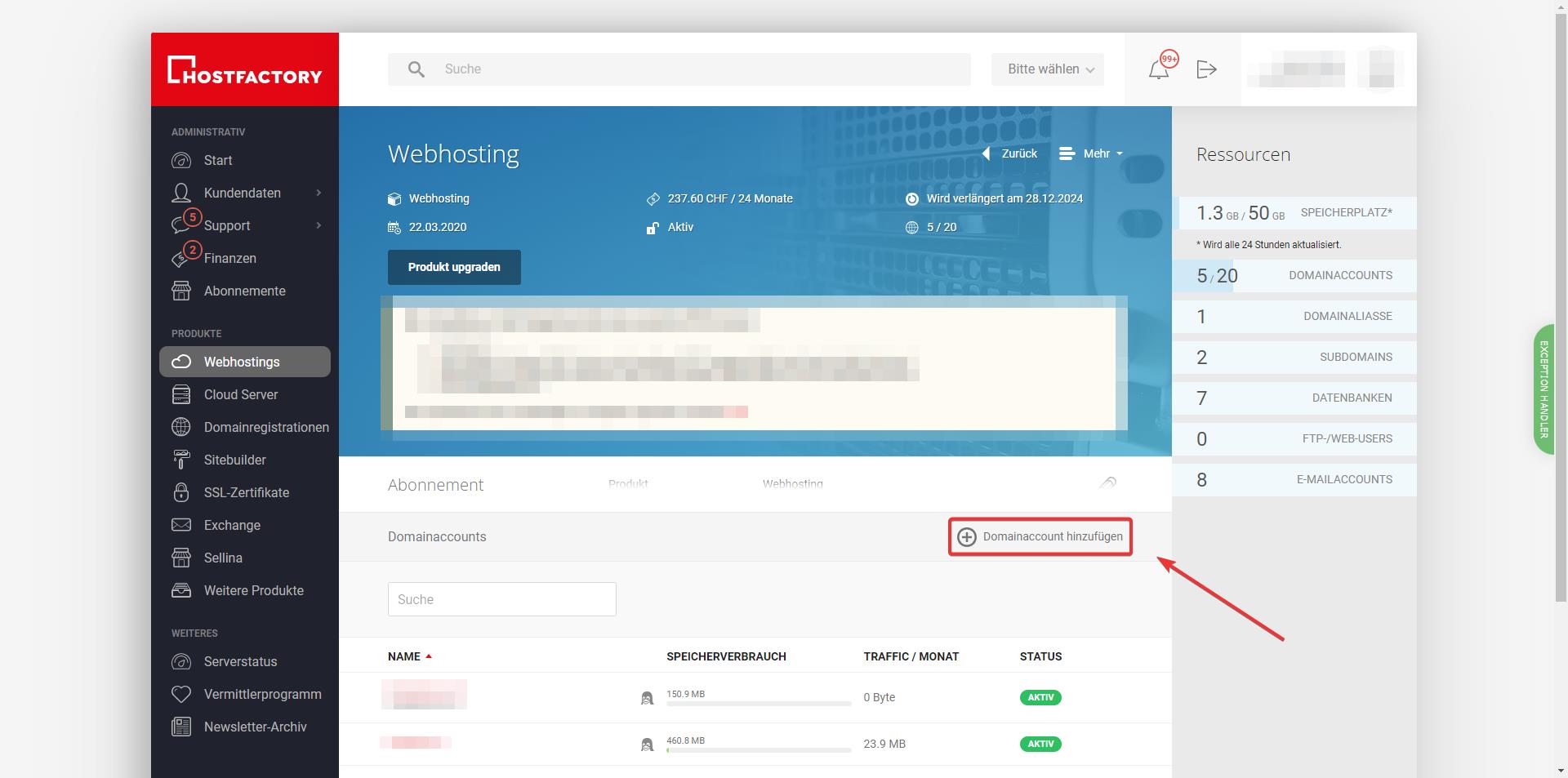Click the 150.9 MB storage usage bar
This screenshot has width=1568, height=778.
[x=759, y=703]
